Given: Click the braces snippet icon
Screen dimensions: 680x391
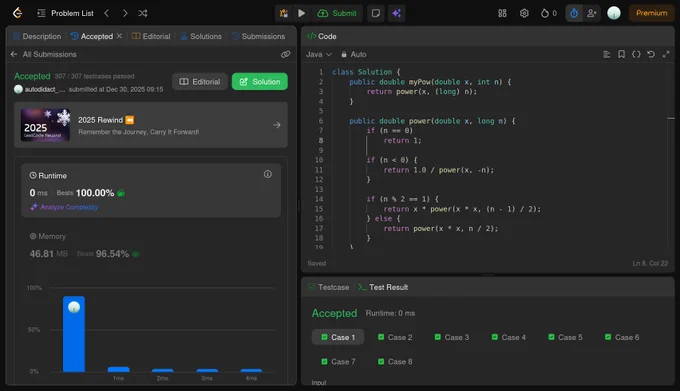Looking at the screenshot, I should pos(636,54).
